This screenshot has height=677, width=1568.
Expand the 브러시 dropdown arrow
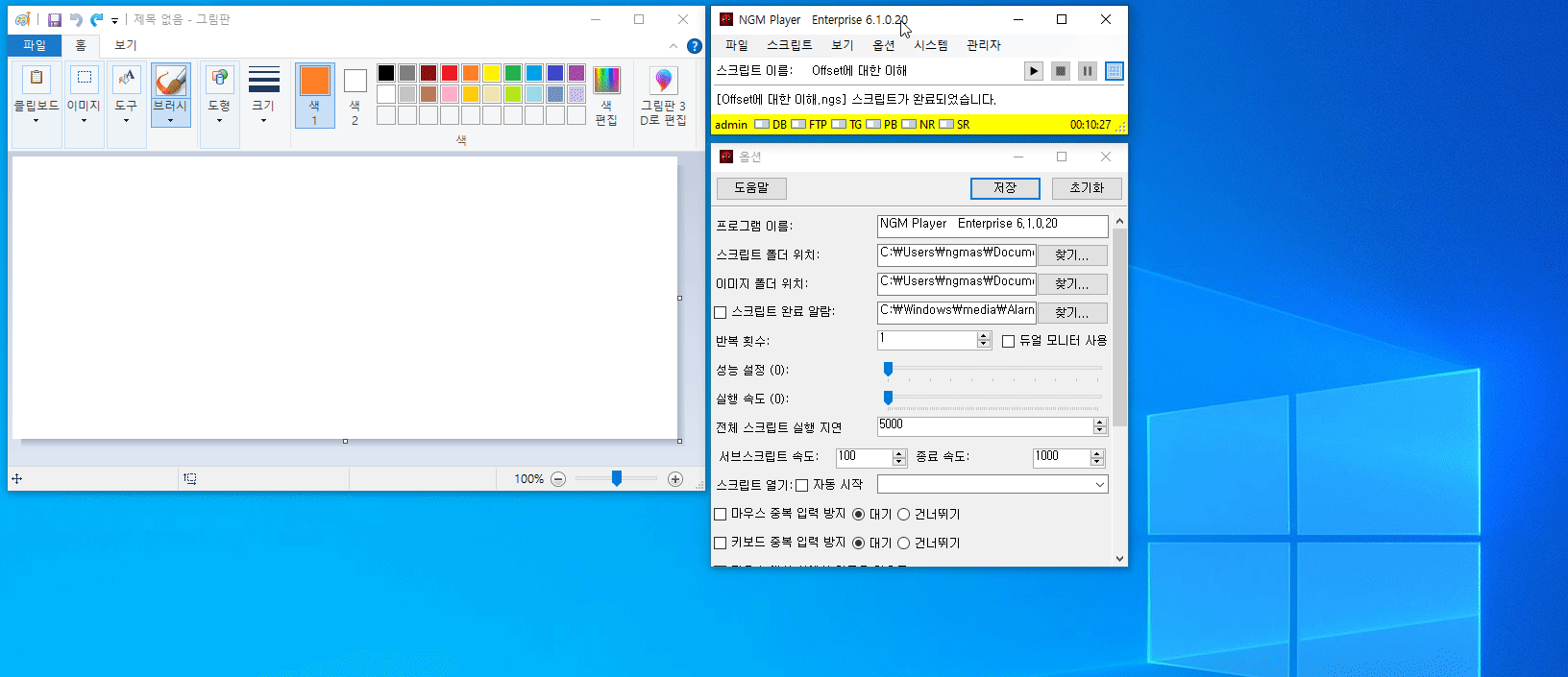(171, 121)
